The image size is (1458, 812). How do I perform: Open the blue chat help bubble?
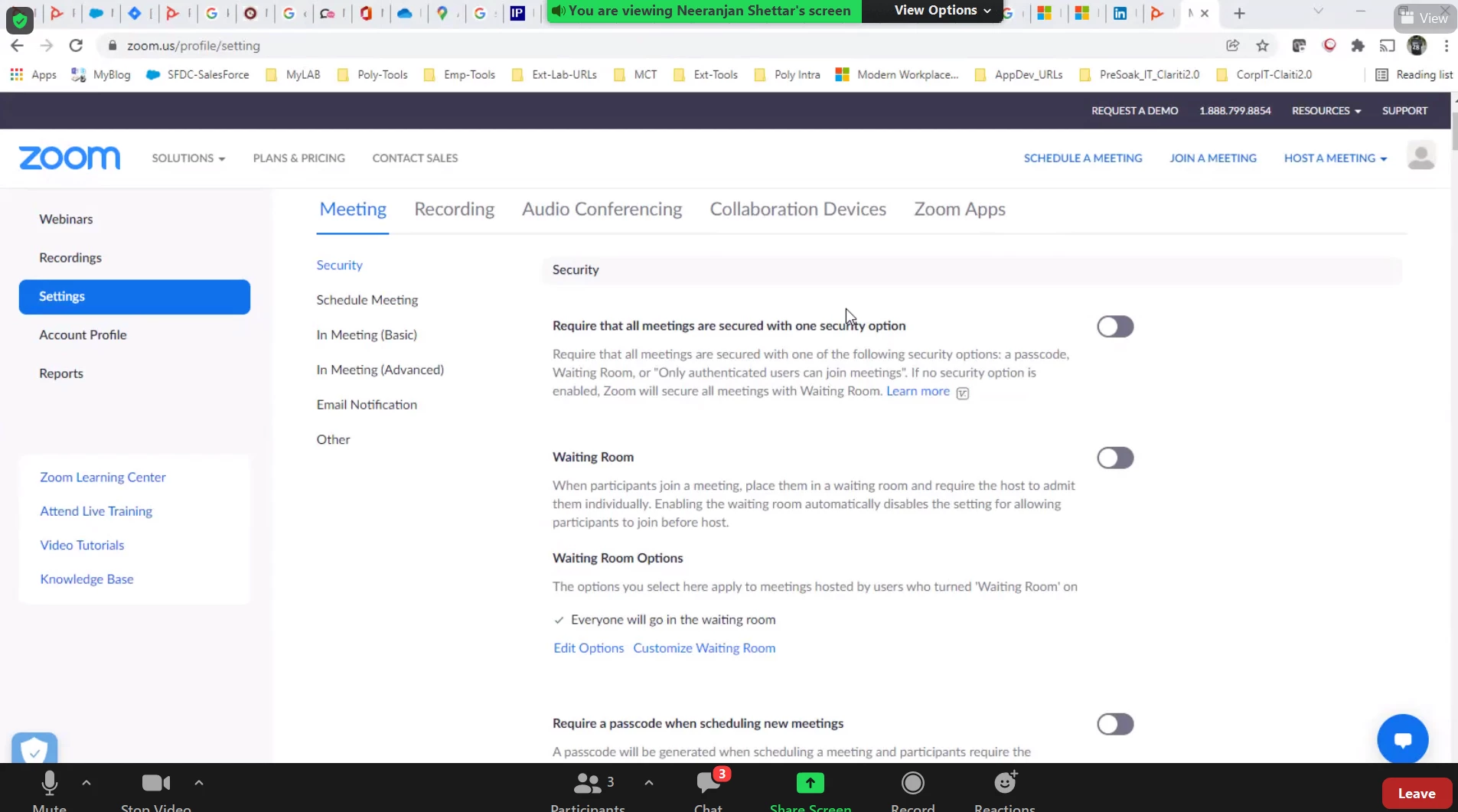pyautogui.click(x=1402, y=739)
